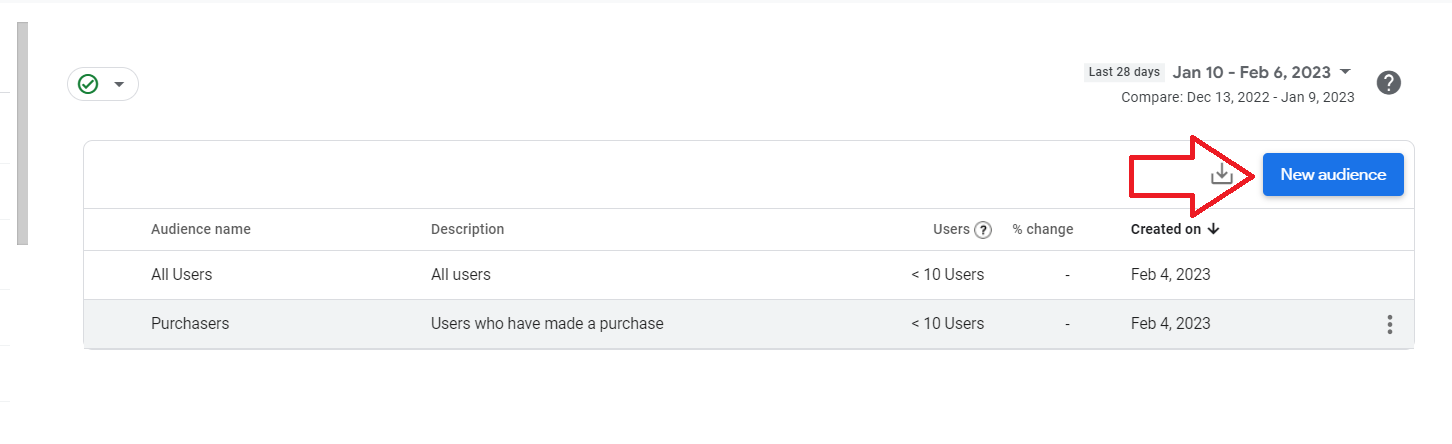Screen dimensions: 1452x444
Task: Click the left vertical scrollbar
Action: pyautogui.click(x=22, y=133)
